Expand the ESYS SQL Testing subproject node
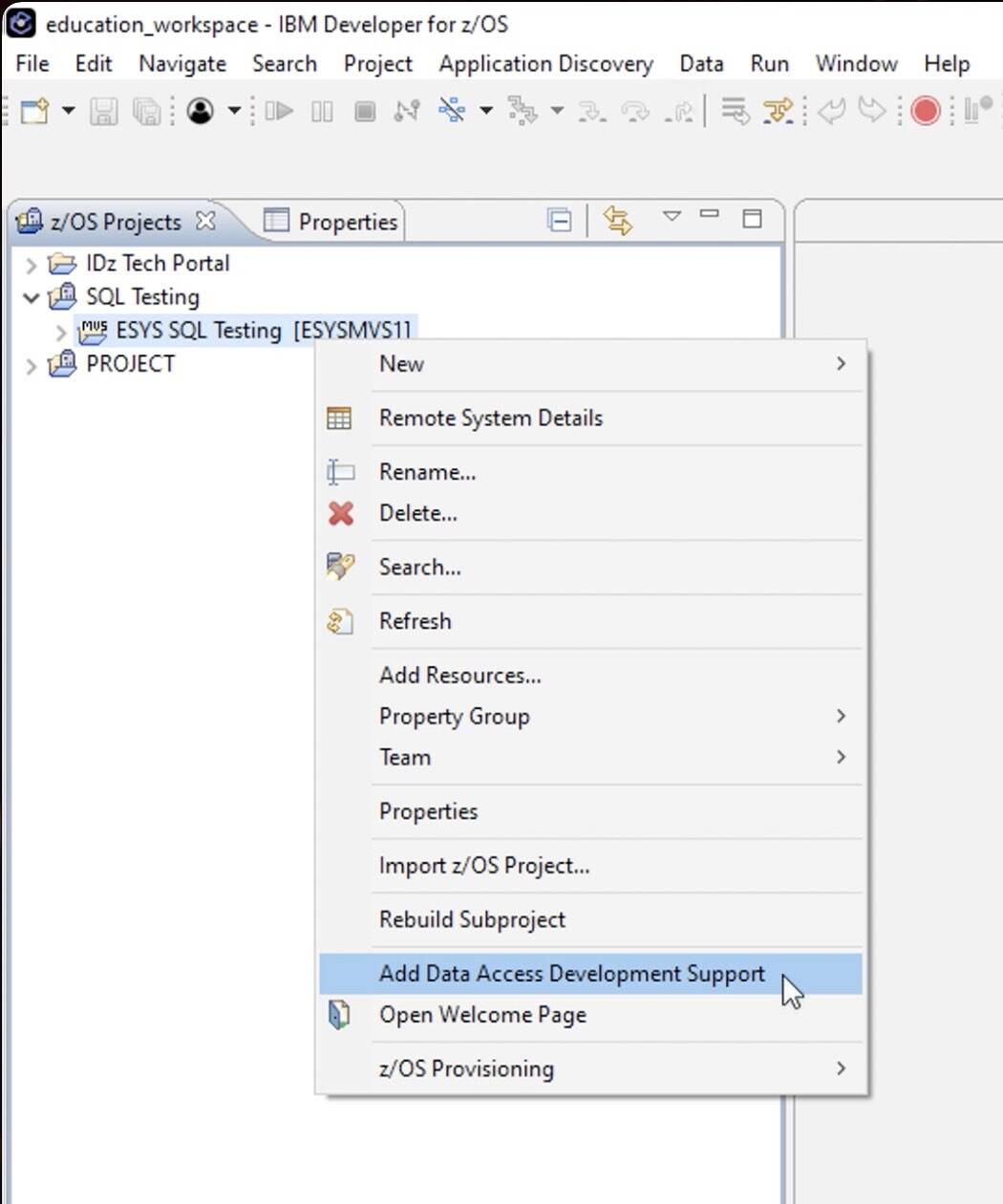Image resolution: width=1003 pixels, height=1204 pixels. coord(61,333)
